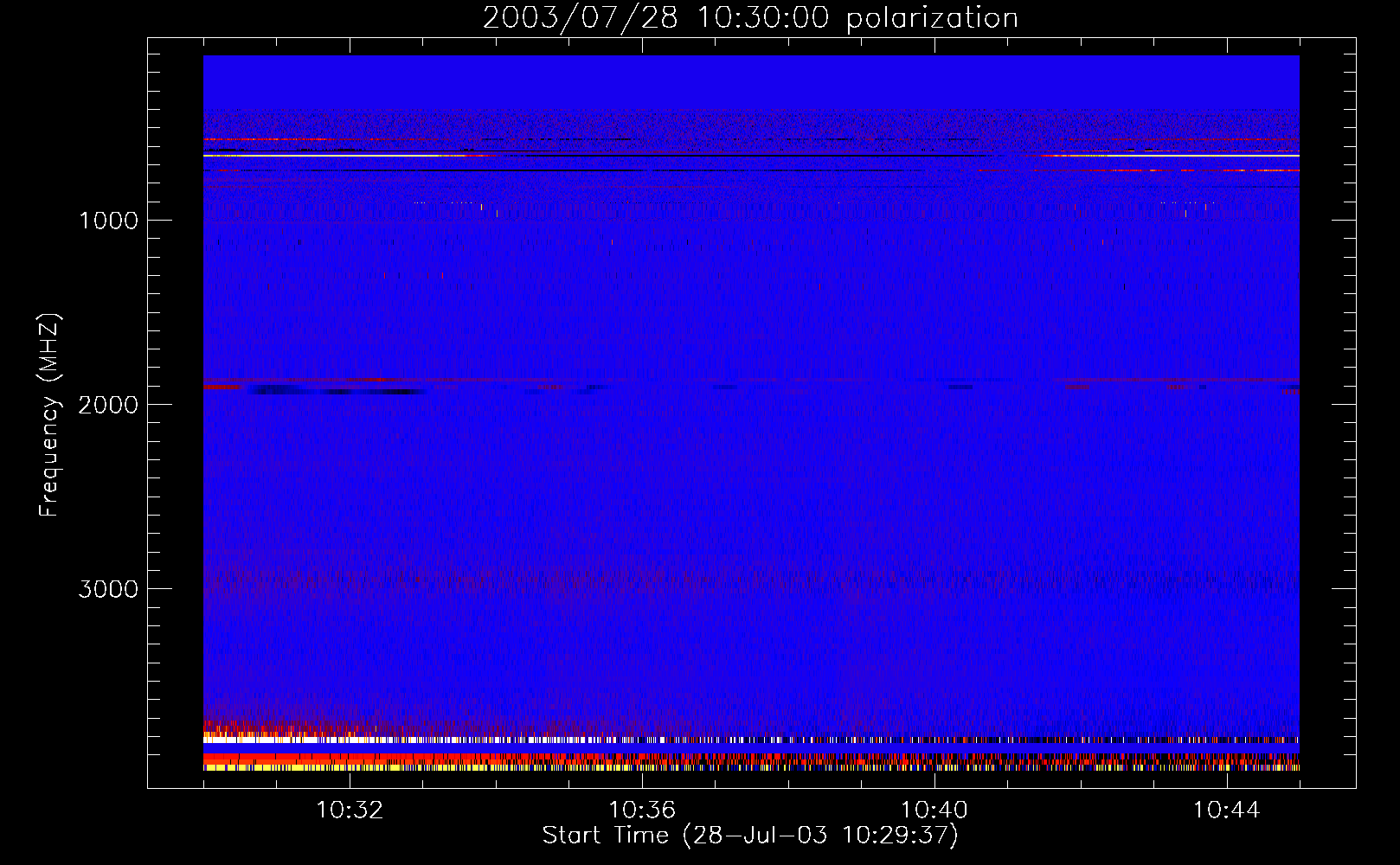The height and width of the screenshot is (865, 1400).
Task: Select the 1000 frequency axis label
Action: (x=108, y=221)
